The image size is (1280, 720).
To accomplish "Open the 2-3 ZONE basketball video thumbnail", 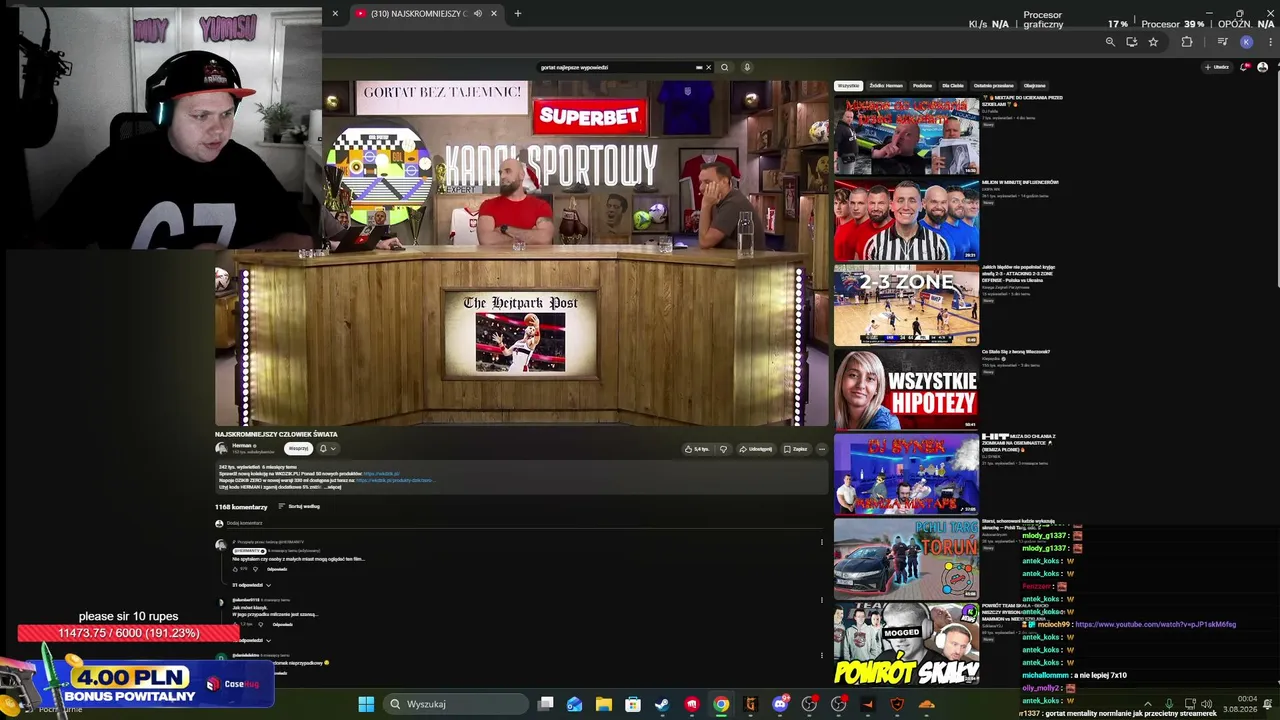I will [x=906, y=304].
